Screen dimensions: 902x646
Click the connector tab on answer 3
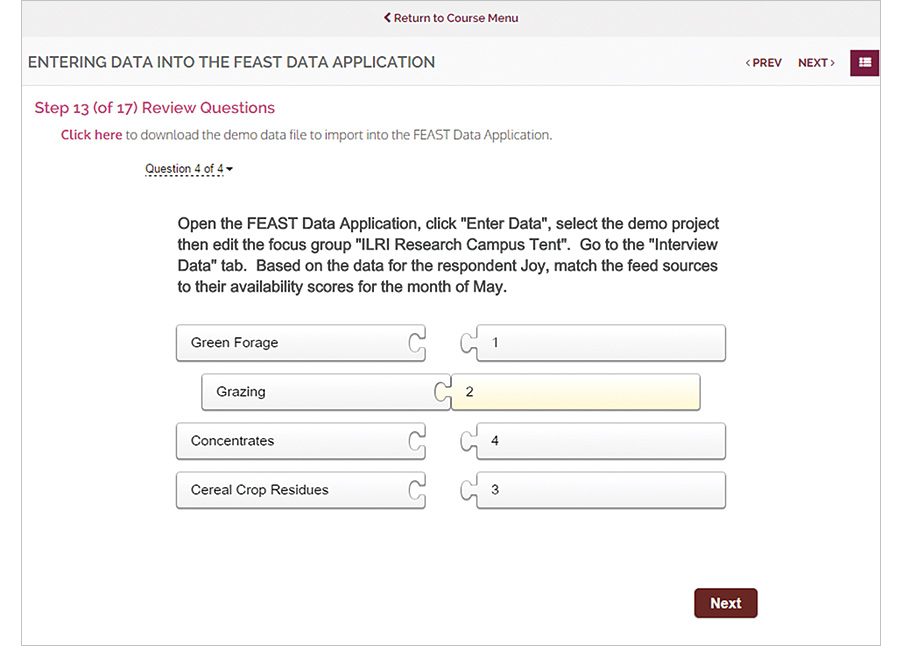point(467,490)
